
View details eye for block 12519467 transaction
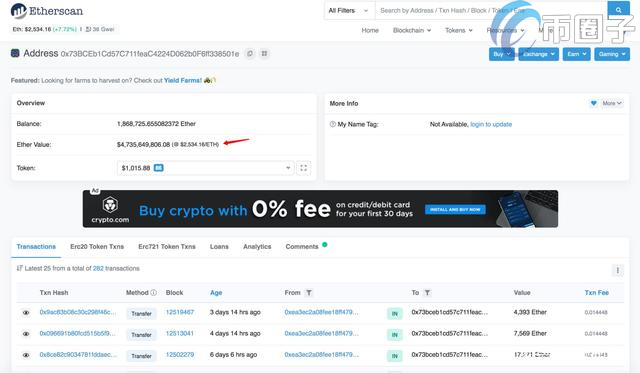coord(26,313)
